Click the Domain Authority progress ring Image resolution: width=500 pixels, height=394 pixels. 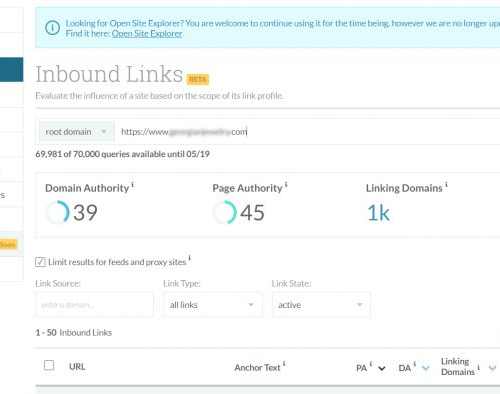[x=58, y=212]
